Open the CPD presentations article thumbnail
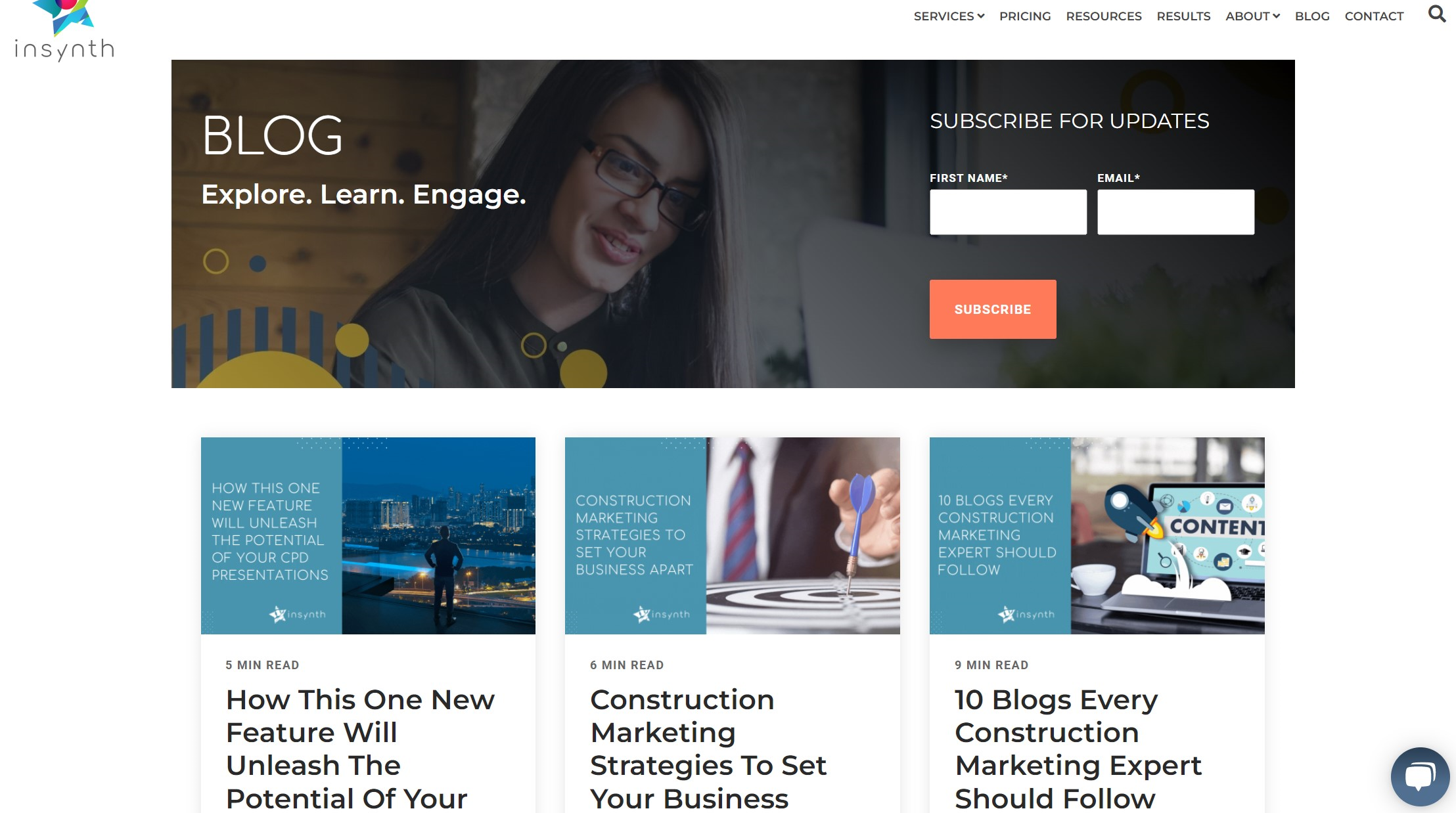The height and width of the screenshot is (813, 1456). coord(368,536)
